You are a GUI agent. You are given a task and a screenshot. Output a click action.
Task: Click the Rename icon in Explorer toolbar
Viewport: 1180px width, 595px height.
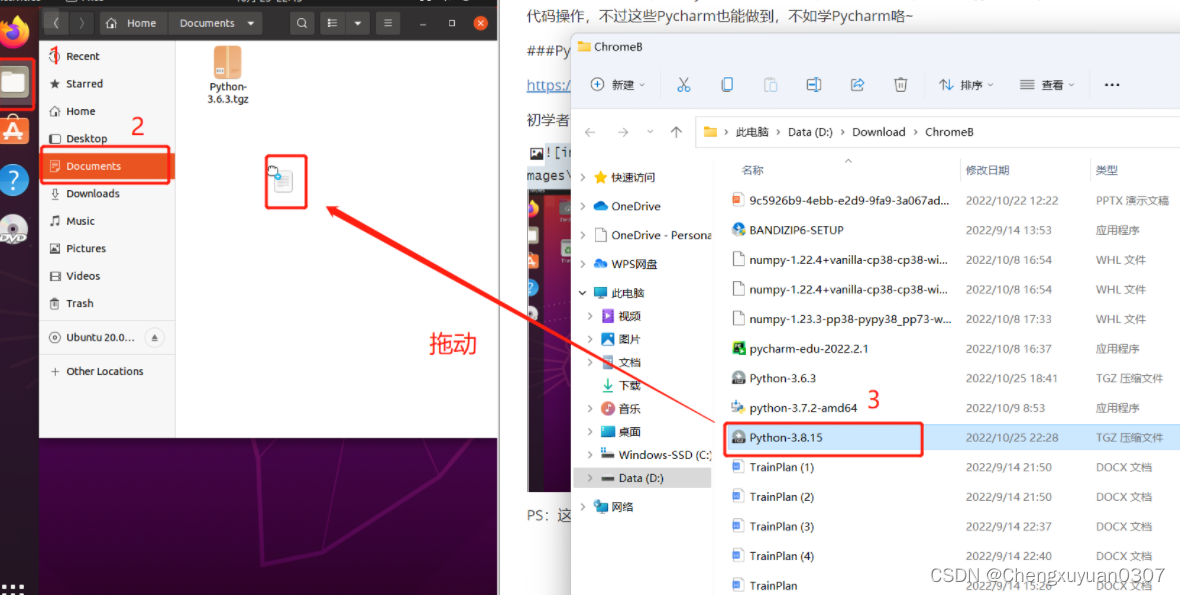[814, 85]
